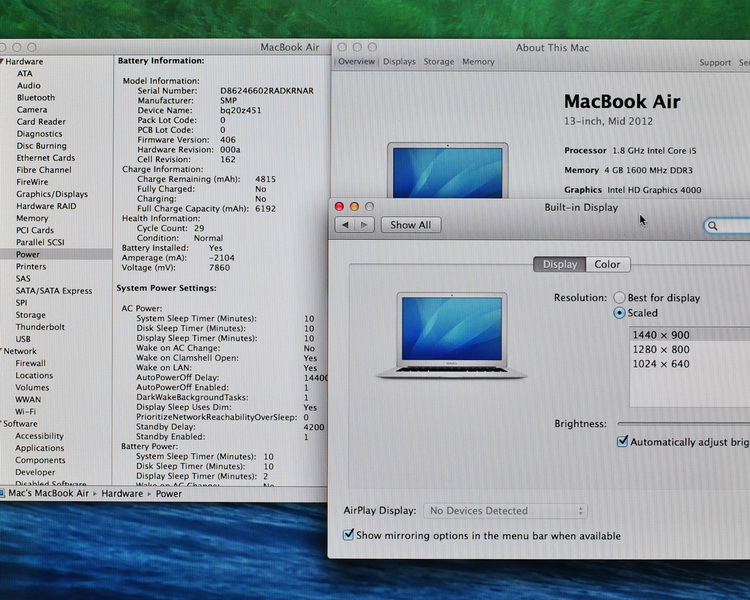Collapse the Software section in sidebar
The width and height of the screenshot is (750, 600).
point(2,423)
